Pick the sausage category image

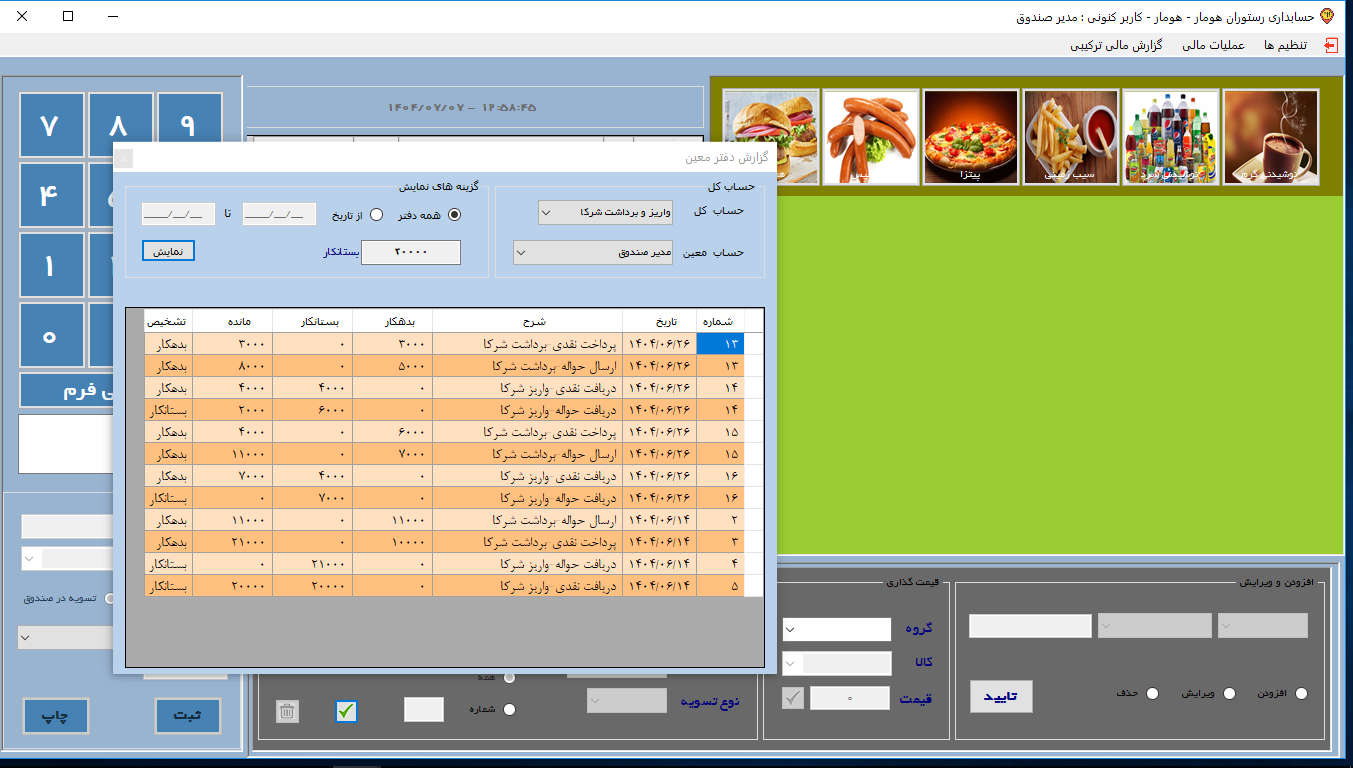[870, 137]
